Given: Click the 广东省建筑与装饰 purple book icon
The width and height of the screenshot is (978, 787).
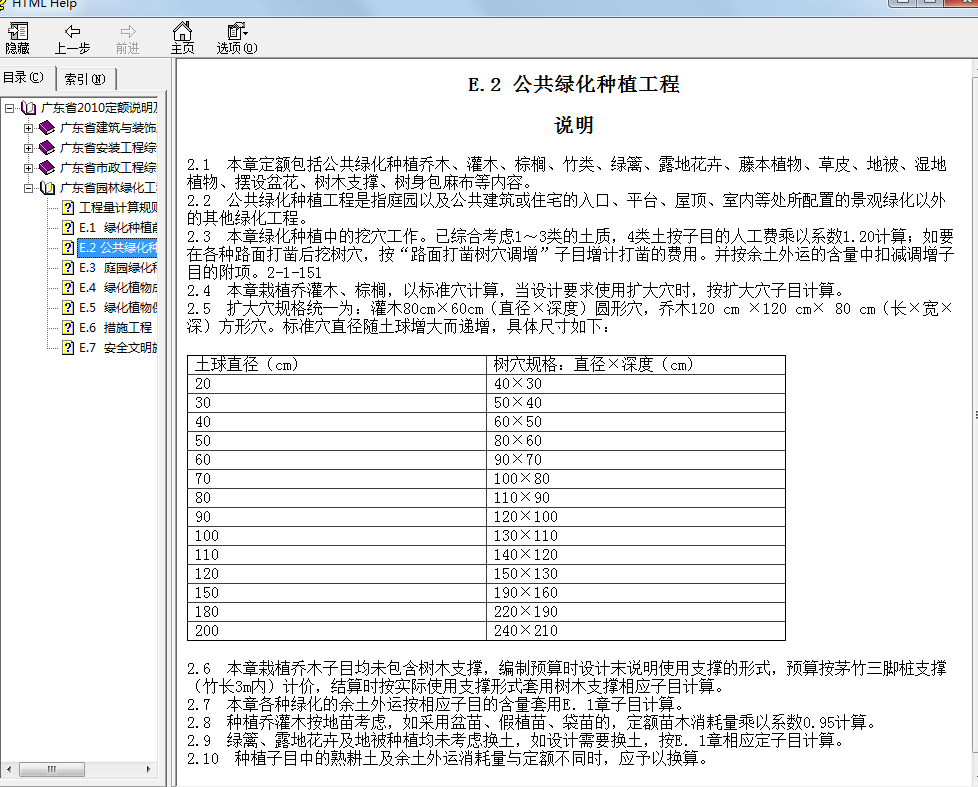Looking at the screenshot, I should pyautogui.click(x=47, y=128).
